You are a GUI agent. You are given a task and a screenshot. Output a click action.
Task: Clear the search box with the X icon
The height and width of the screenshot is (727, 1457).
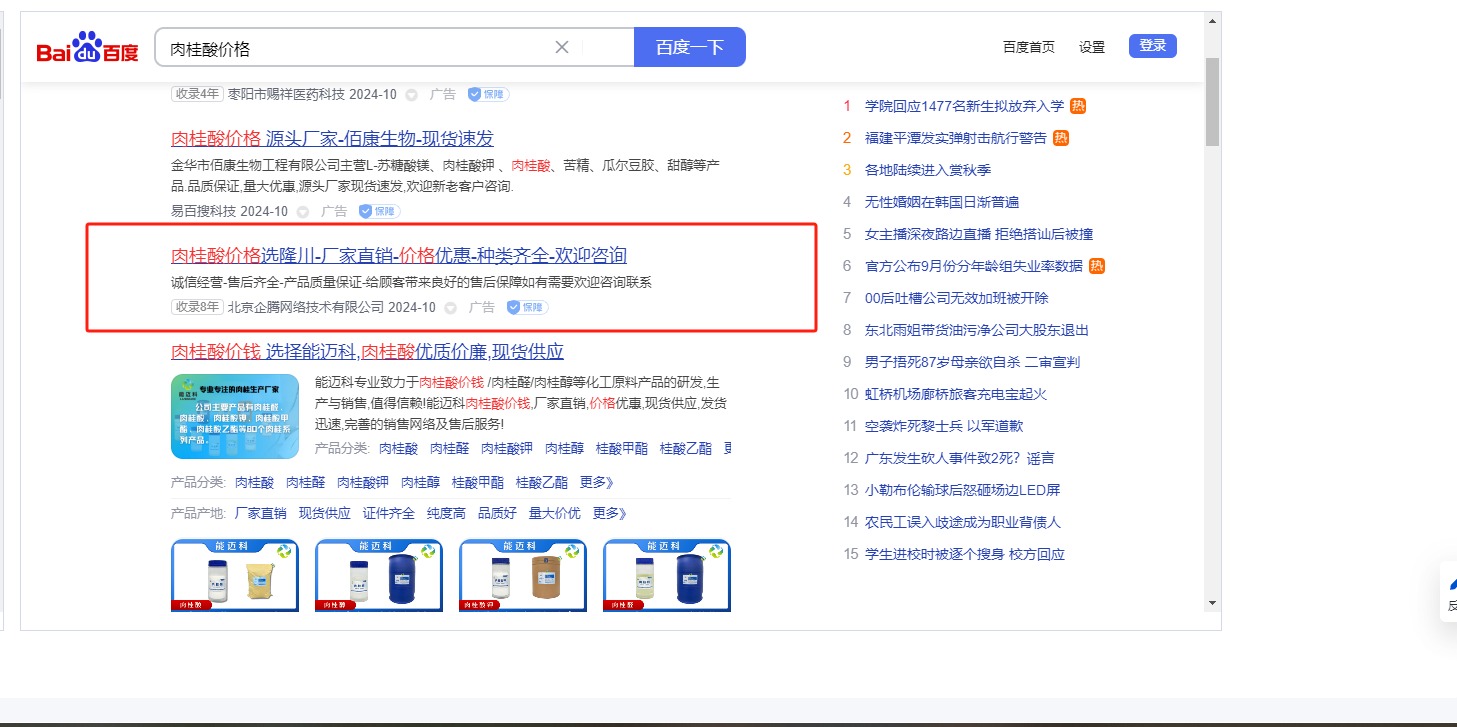click(562, 47)
